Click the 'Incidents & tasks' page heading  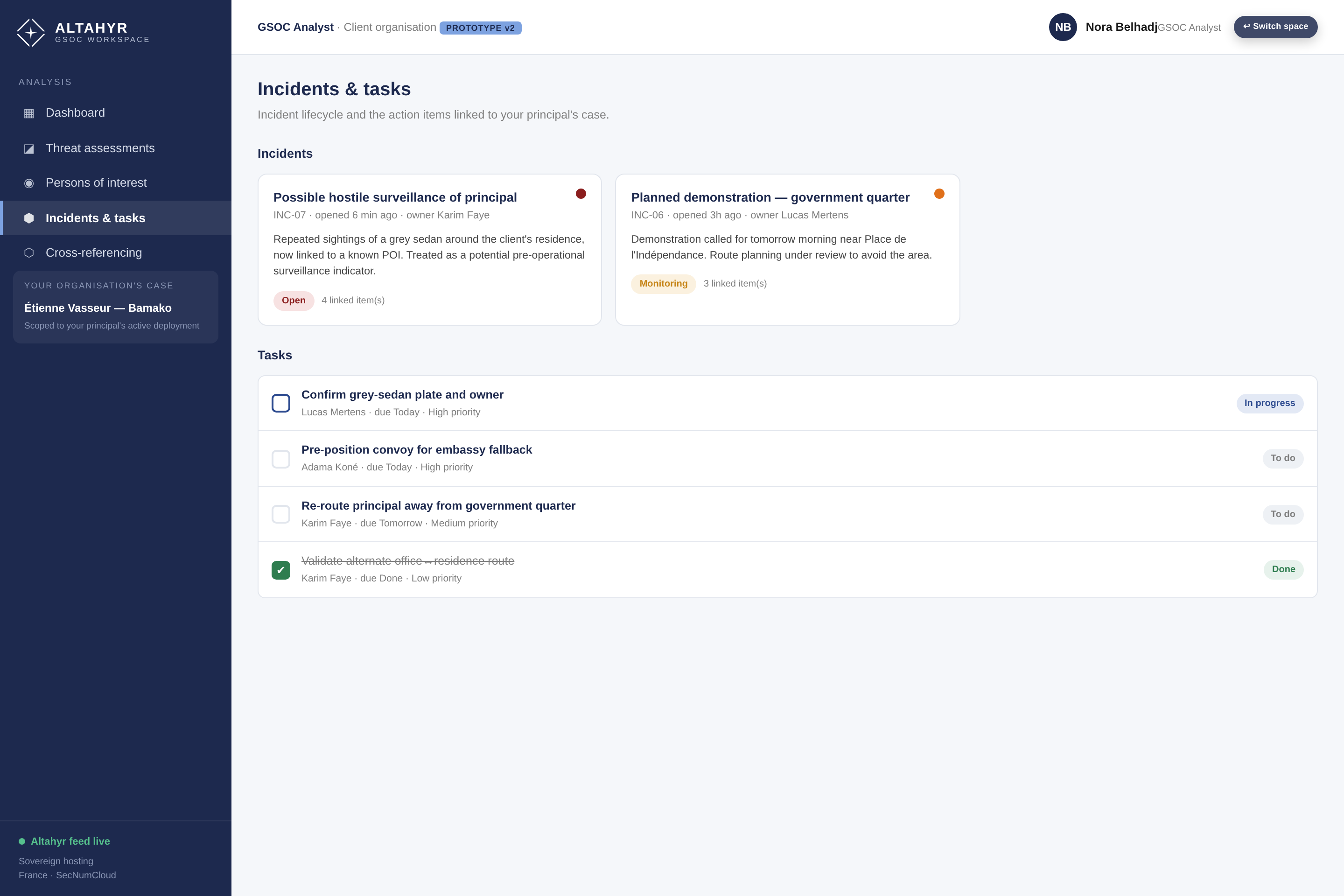tap(334, 89)
